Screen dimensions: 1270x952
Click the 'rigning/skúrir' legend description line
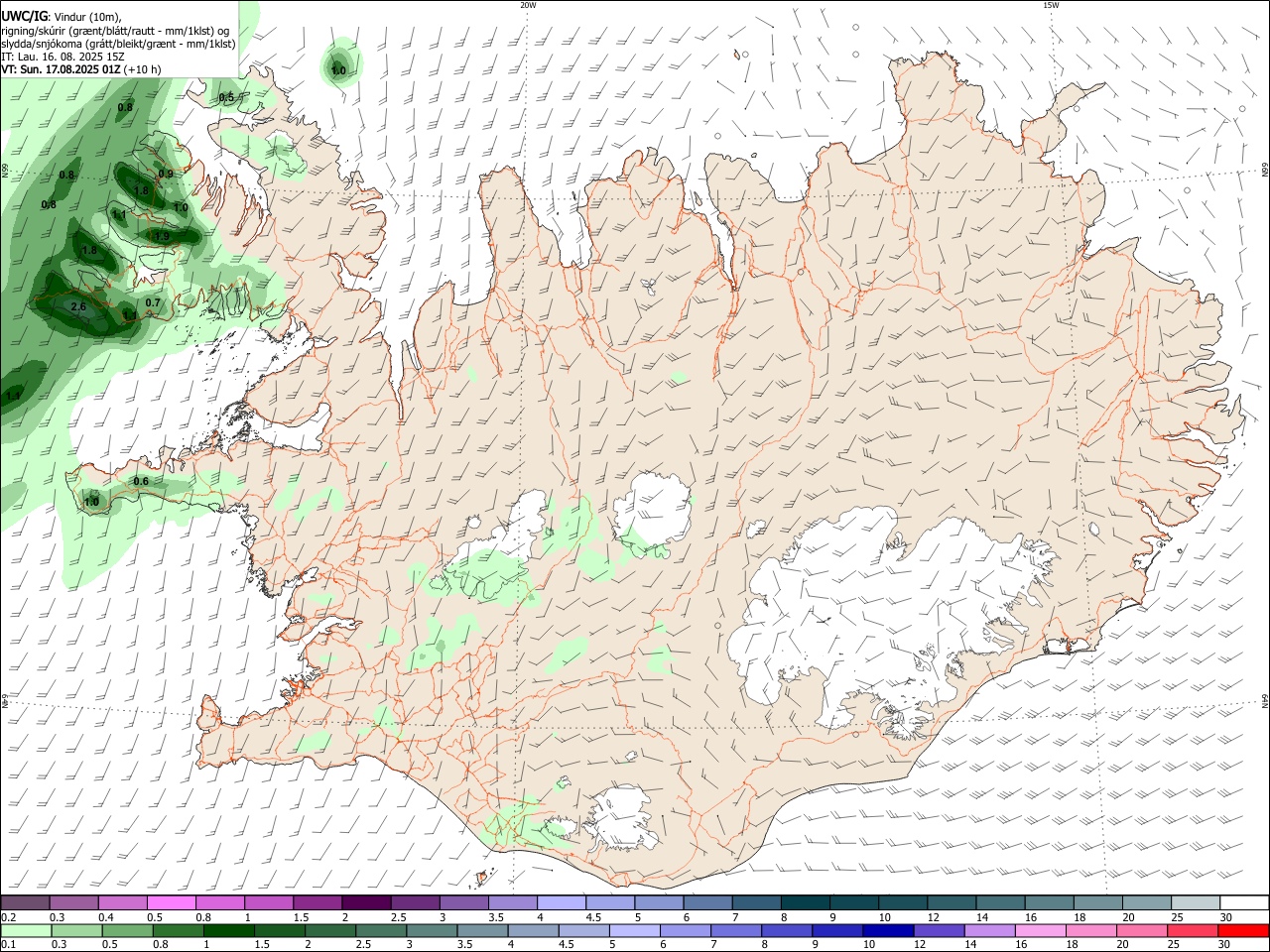point(115,31)
